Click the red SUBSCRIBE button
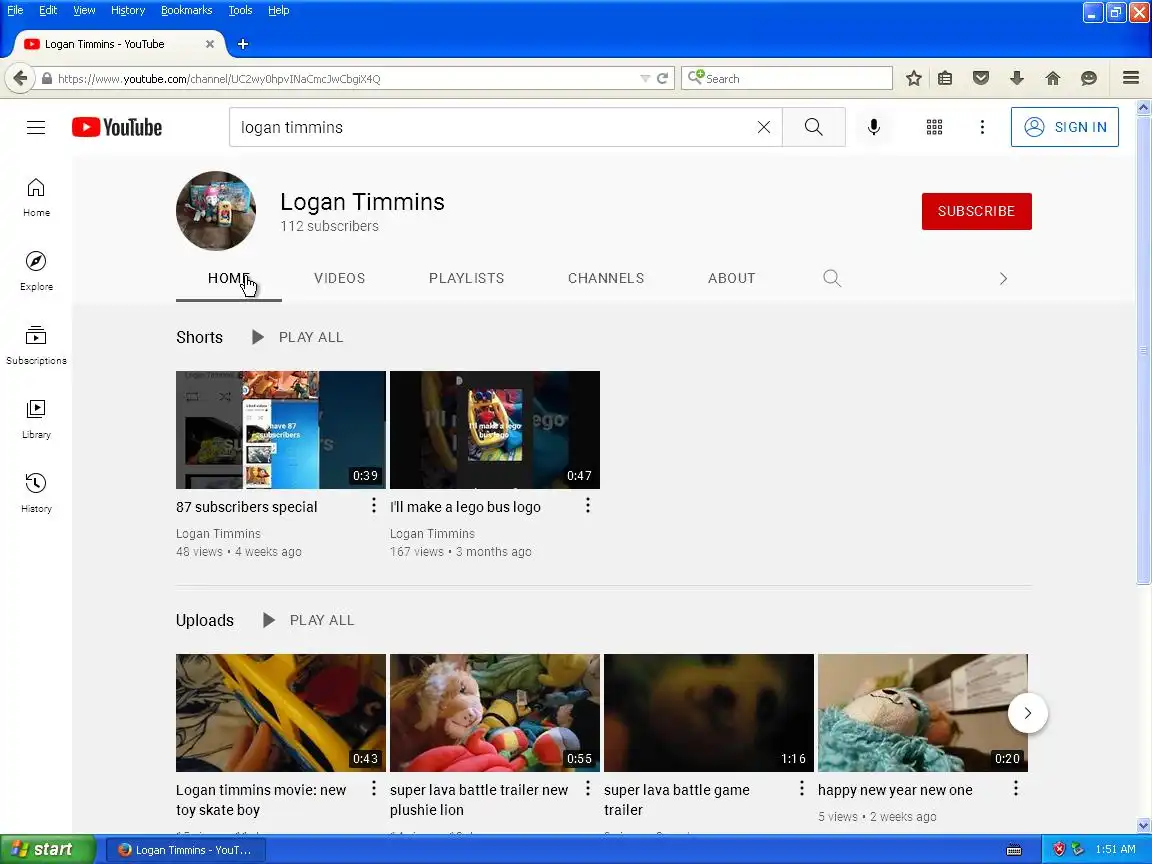The image size is (1152, 864). tap(976, 212)
